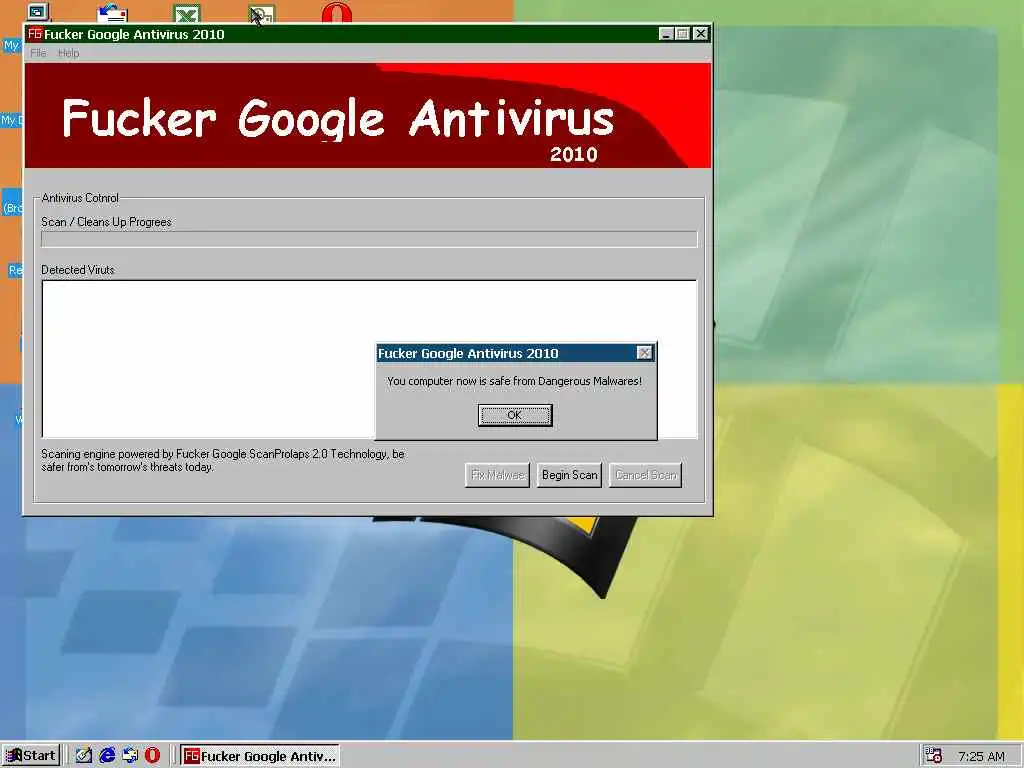The width and height of the screenshot is (1024, 768).
Task: Select the antivirus taskbar button
Action: tap(260, 756)
